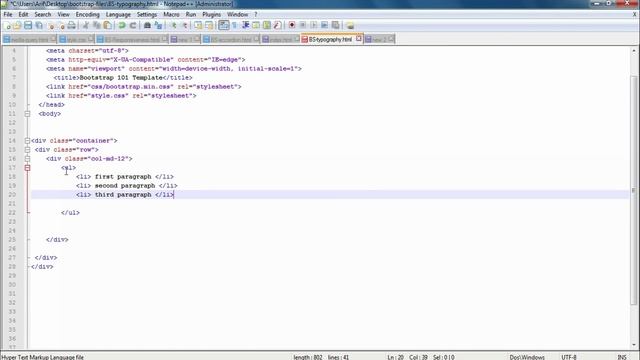The image size is (640, 360).
Task: Click the Zoom Out toolbar icon
Action: point(184,25)
